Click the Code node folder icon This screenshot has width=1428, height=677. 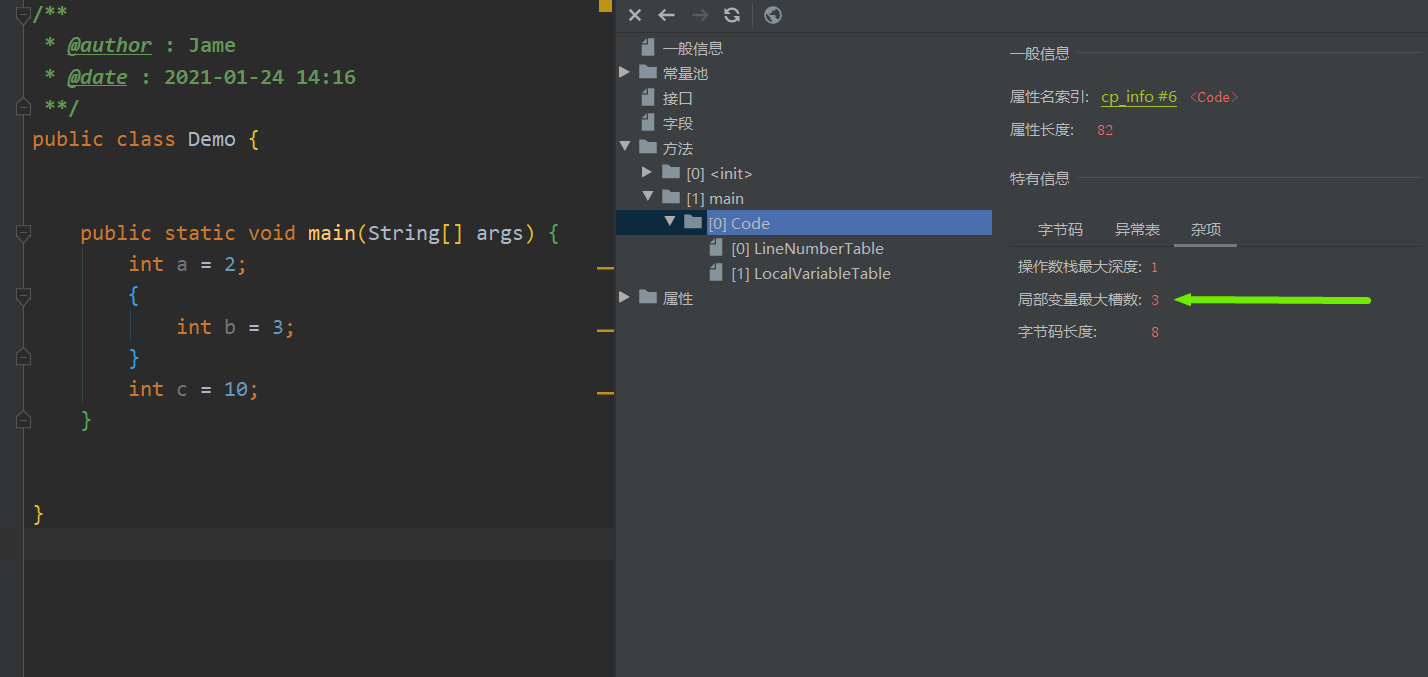(x=693, y=222)
